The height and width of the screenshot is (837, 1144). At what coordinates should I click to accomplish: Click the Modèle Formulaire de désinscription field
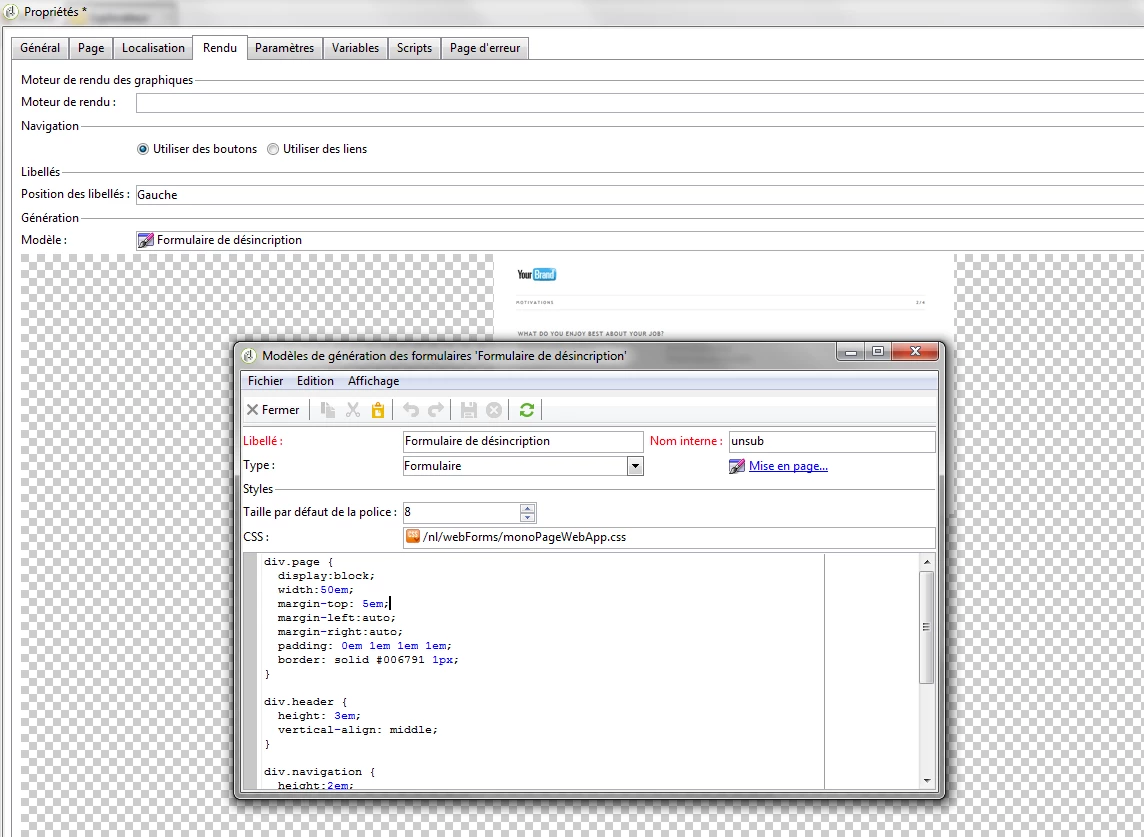(x=640, y=240)
